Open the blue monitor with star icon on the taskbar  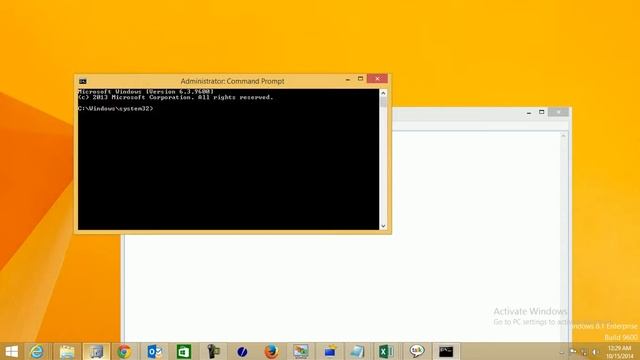(330, 351)
